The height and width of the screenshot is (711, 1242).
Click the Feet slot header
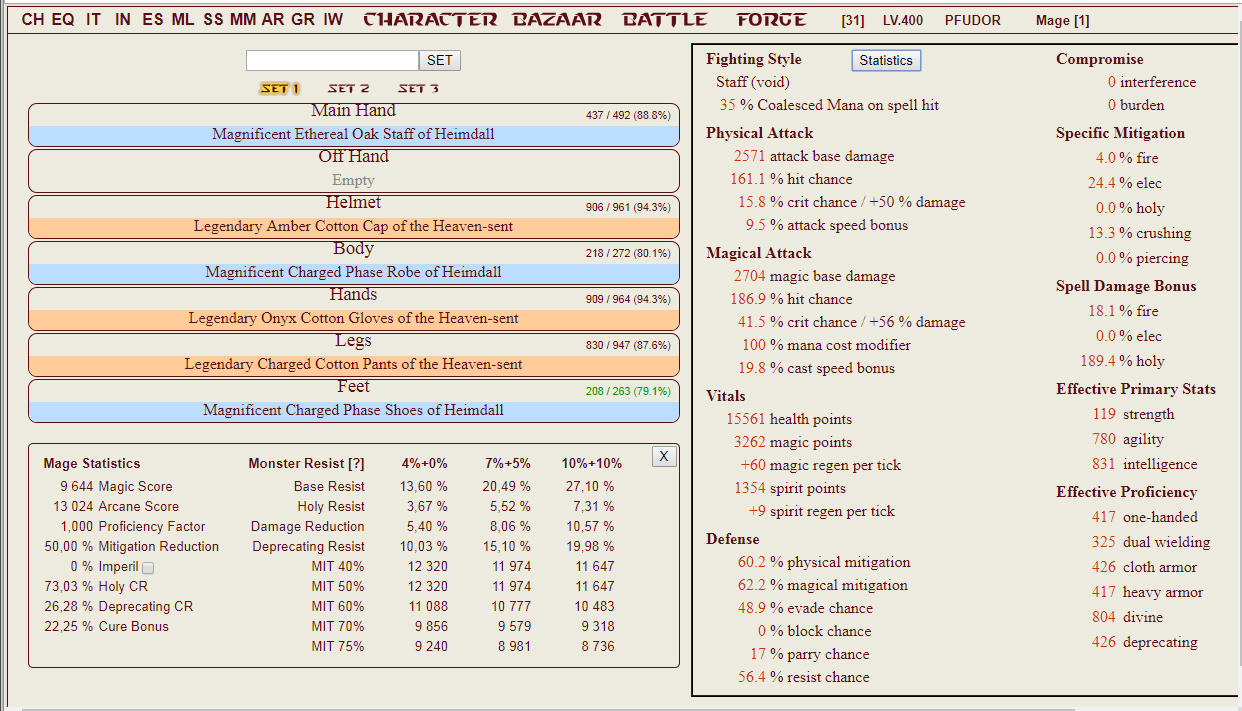point(354,387)
